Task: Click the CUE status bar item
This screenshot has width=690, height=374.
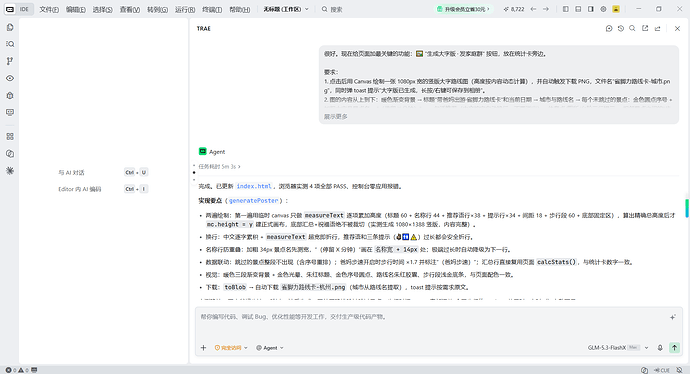Action: click(662, 370)
